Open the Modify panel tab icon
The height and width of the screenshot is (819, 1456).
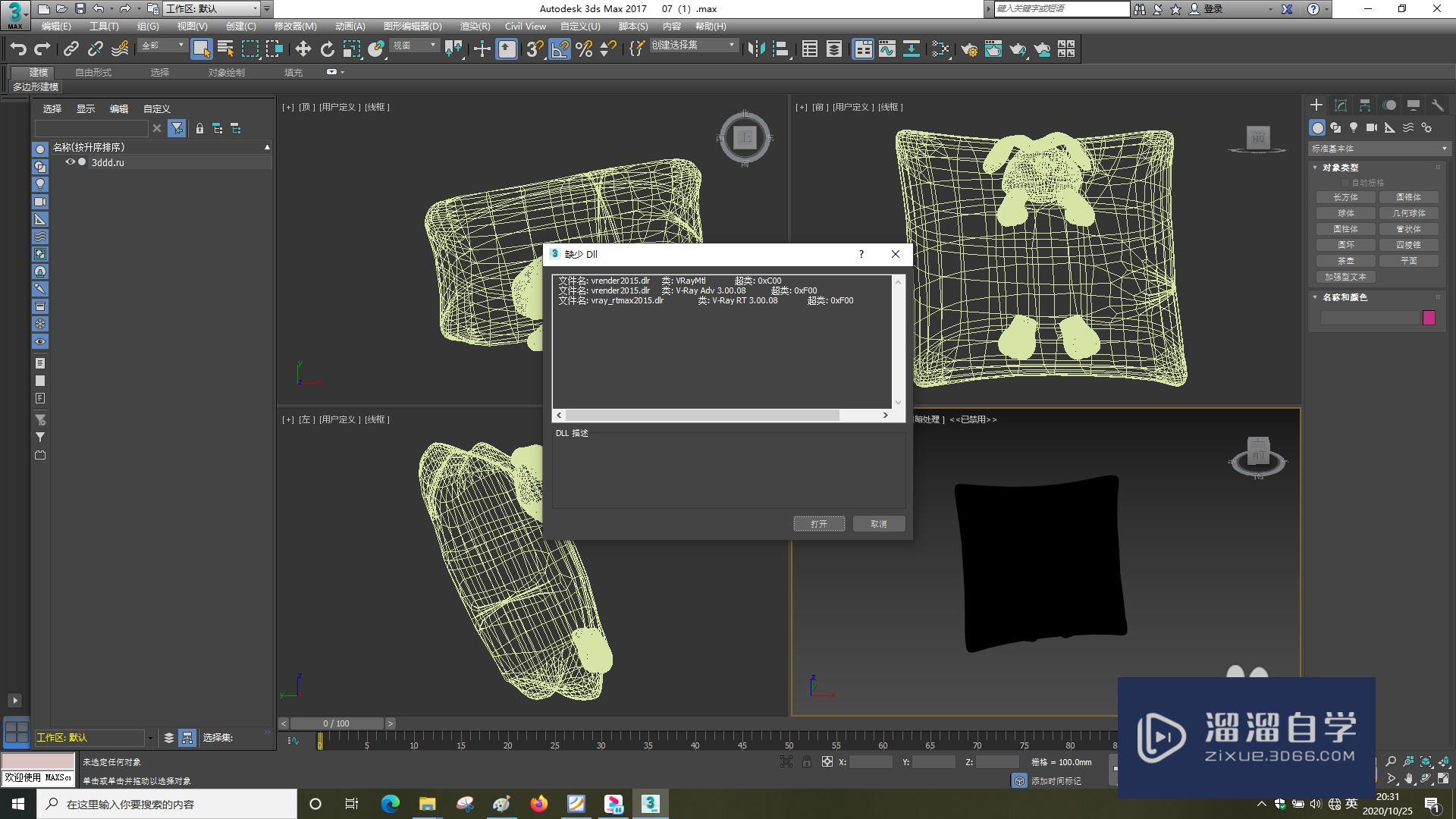pyautogui.click(x=1341, y=105)
